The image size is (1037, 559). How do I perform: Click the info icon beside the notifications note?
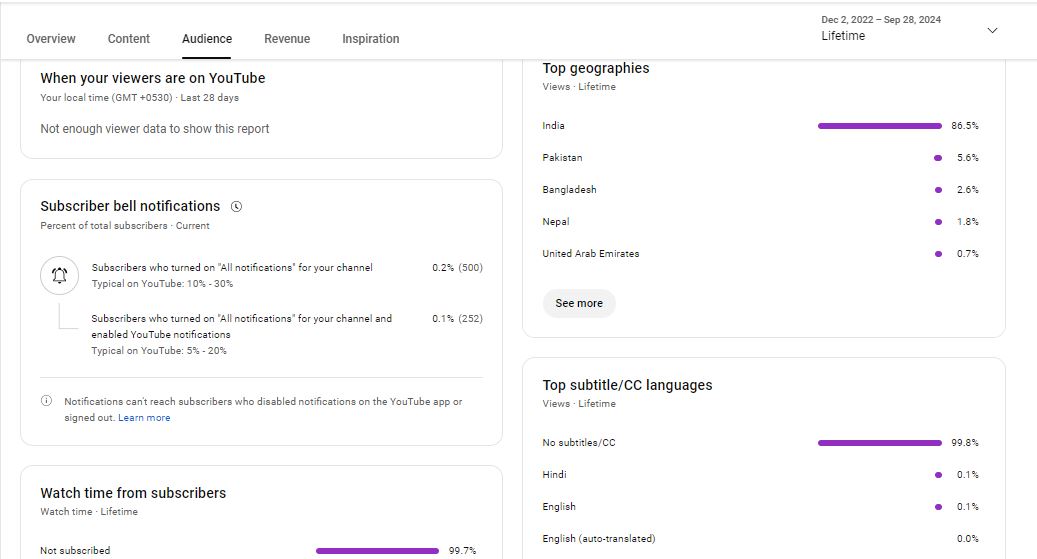click(46, 401)
